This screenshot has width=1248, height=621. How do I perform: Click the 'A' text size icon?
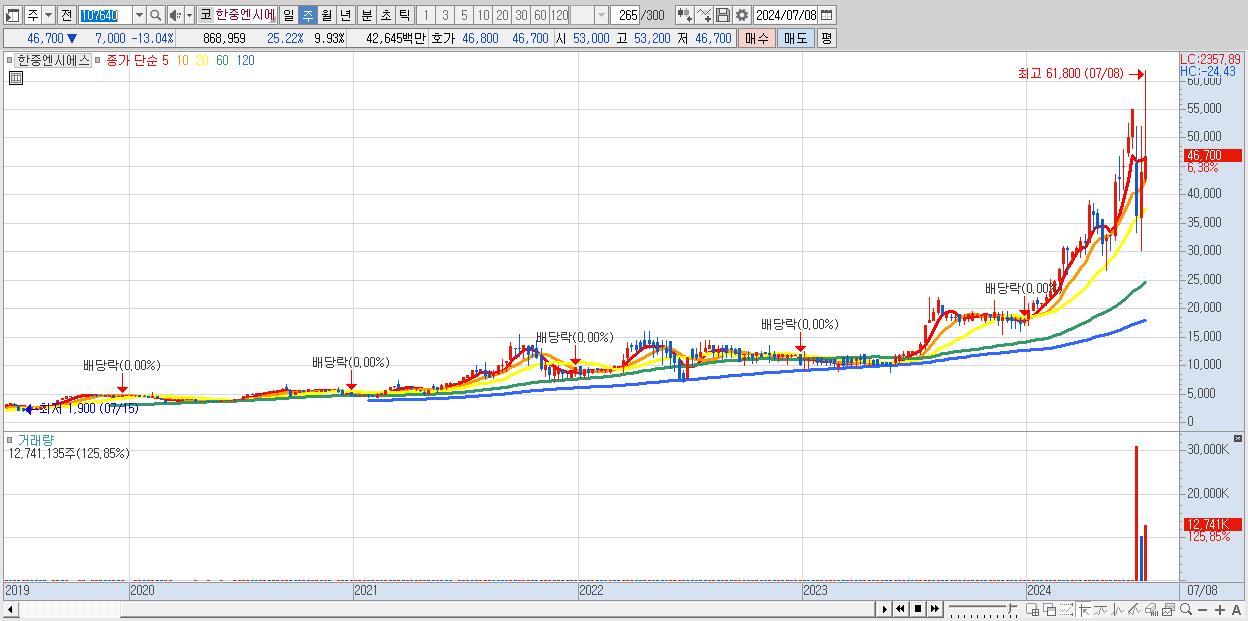coord(1236,609)
